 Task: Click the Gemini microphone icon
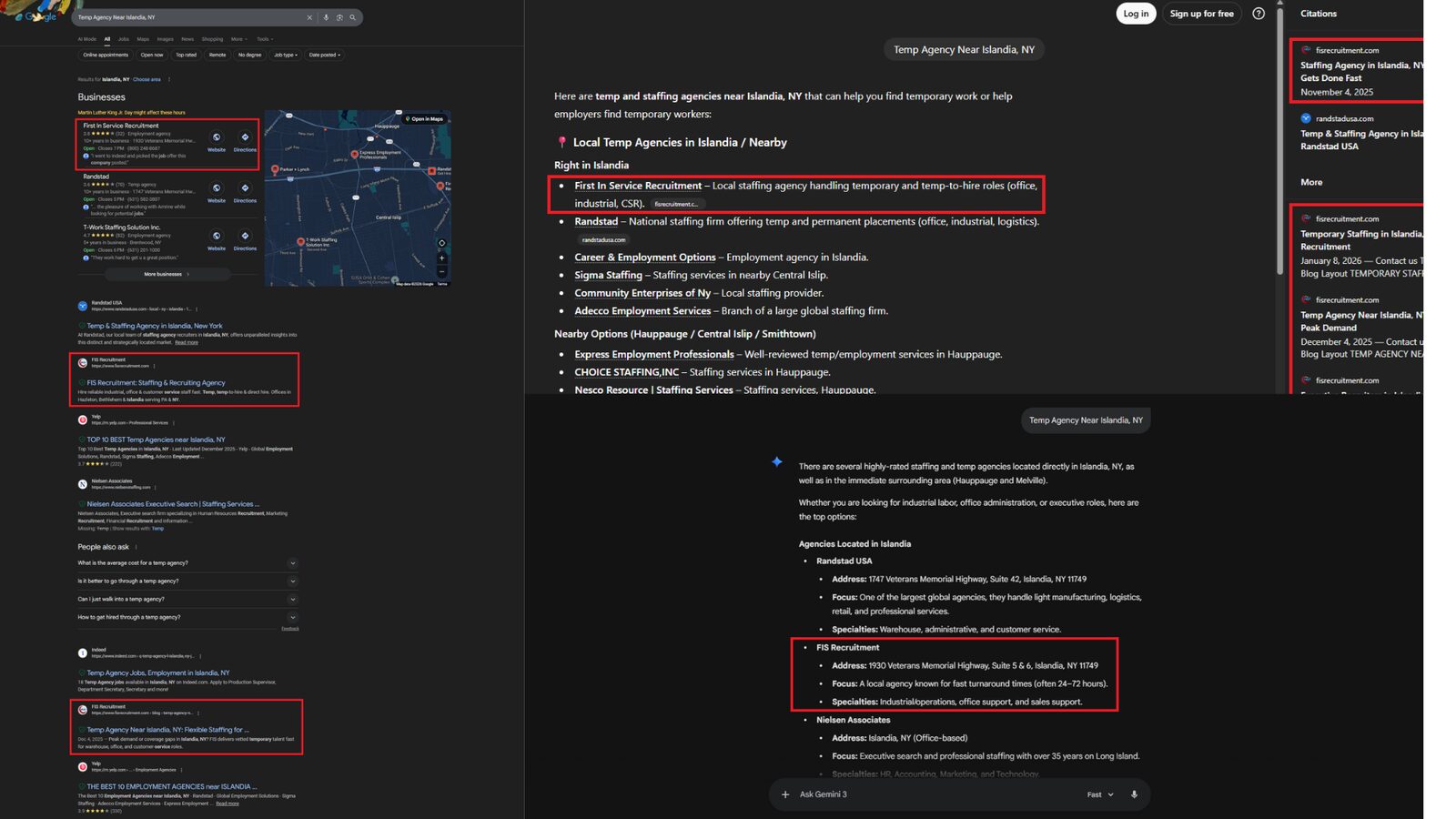[x=1134, y=794]
